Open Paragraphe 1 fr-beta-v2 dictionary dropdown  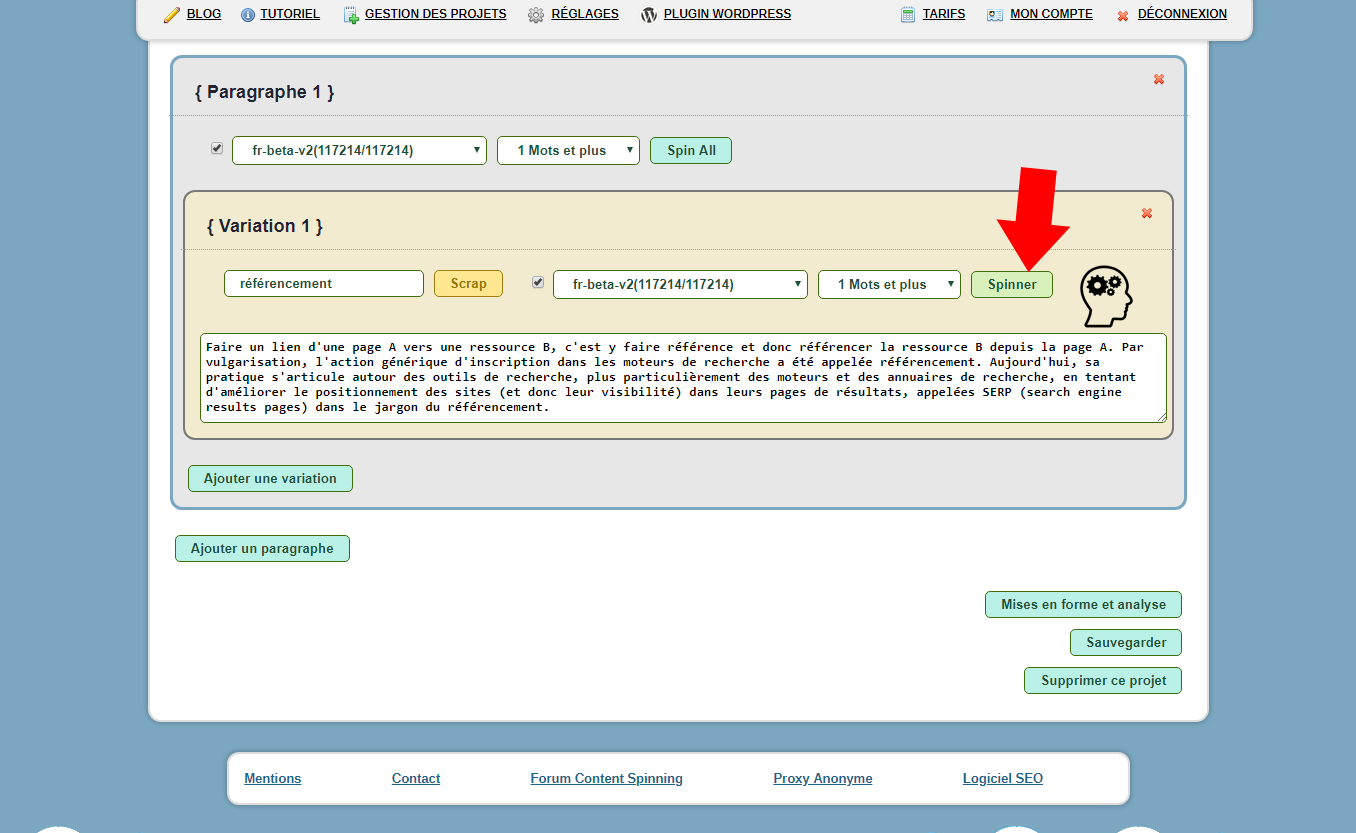point(359,150)
